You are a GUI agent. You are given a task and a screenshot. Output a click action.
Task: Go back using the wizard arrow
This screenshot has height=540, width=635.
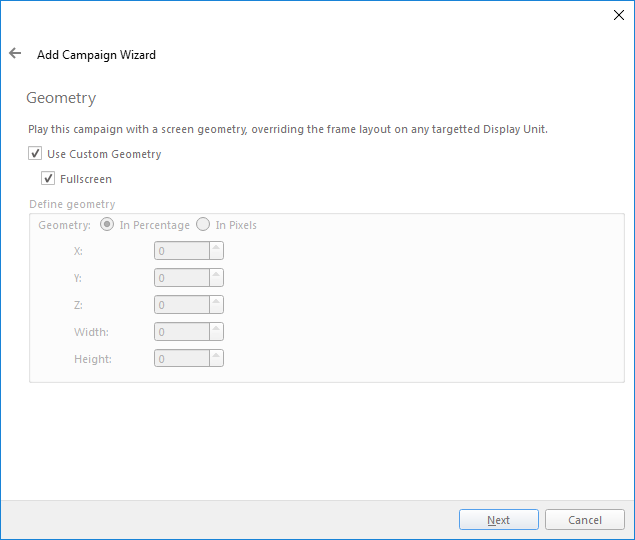pos(15,53)
